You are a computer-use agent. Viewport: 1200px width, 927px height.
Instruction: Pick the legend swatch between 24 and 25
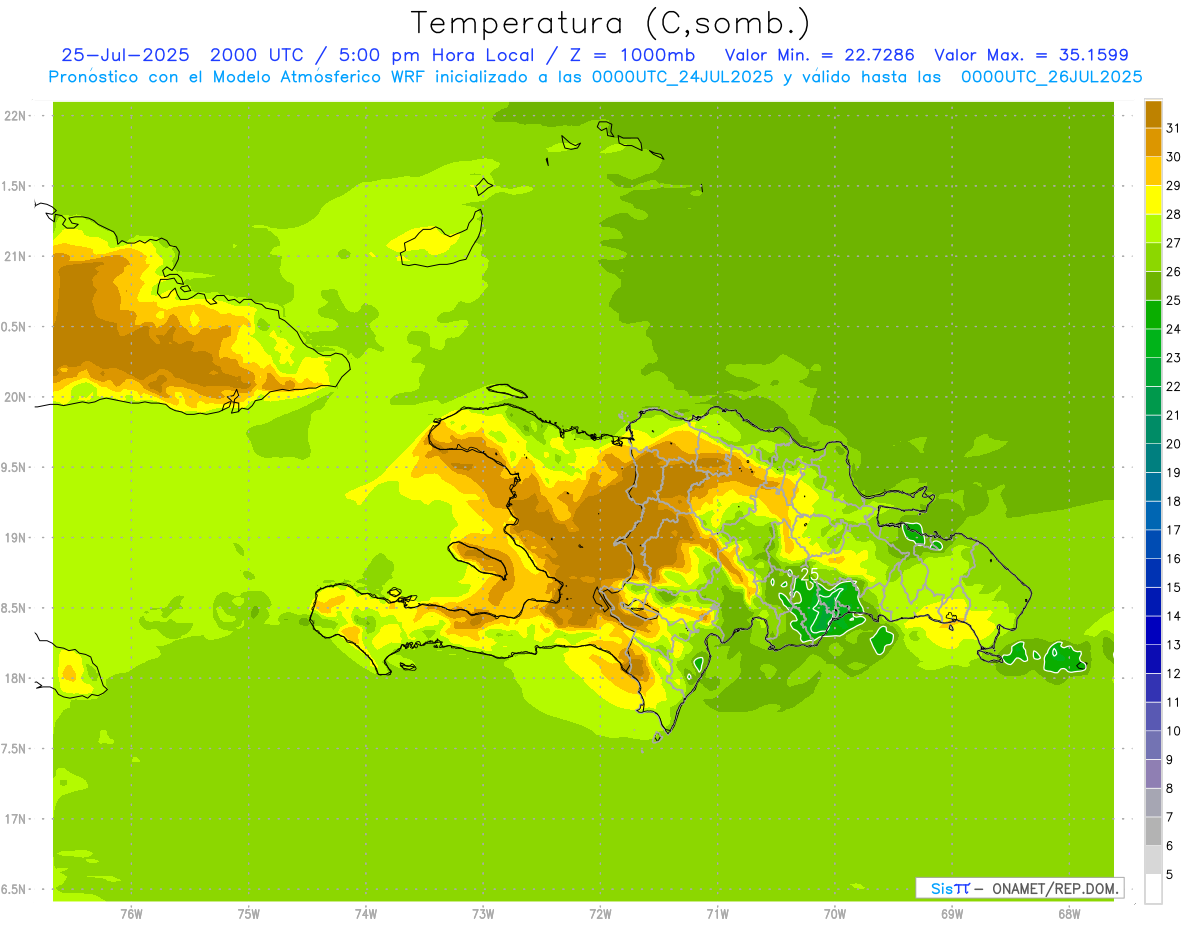point(1153,314)
